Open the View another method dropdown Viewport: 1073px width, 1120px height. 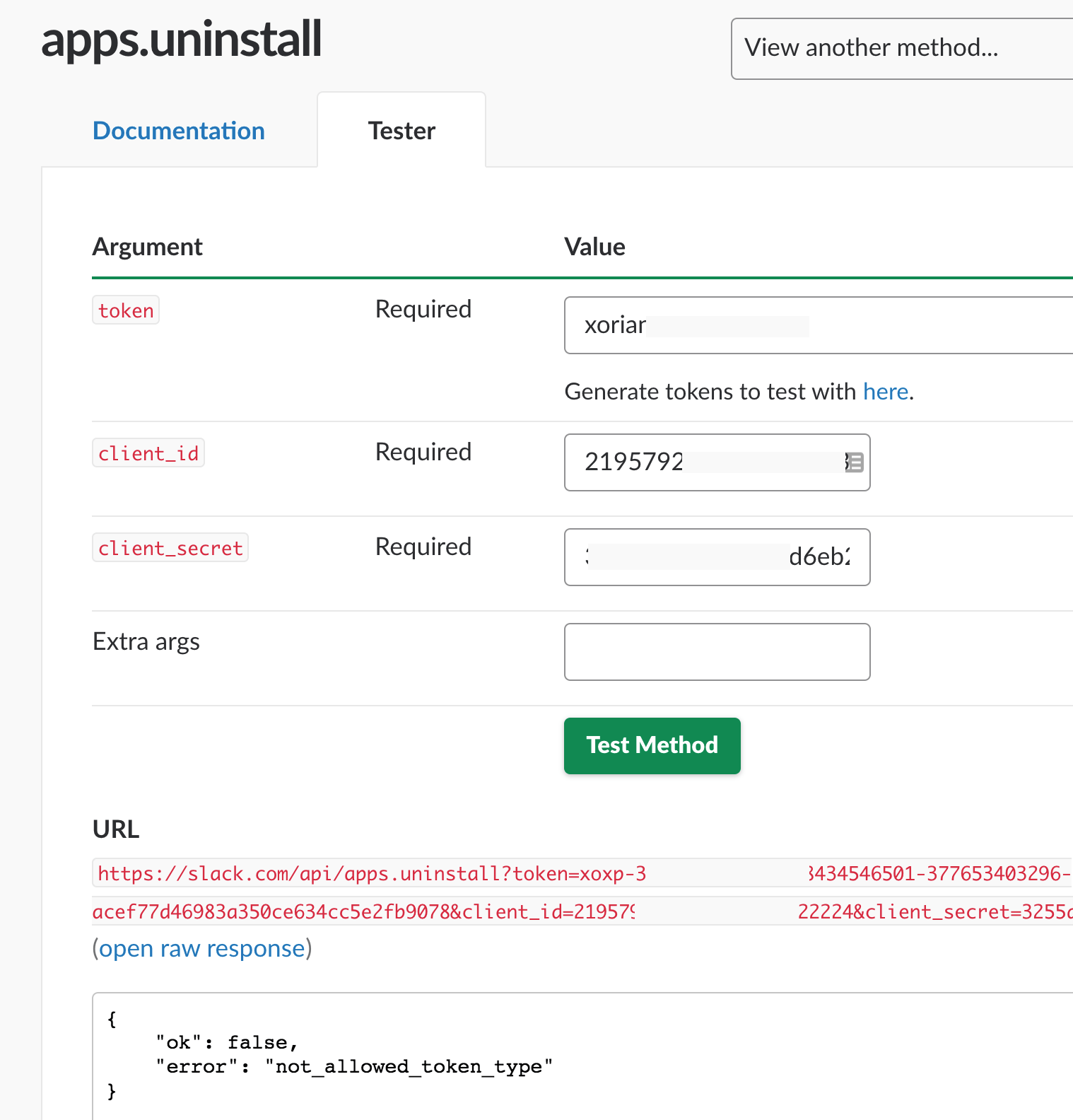(x=902, y=48)
